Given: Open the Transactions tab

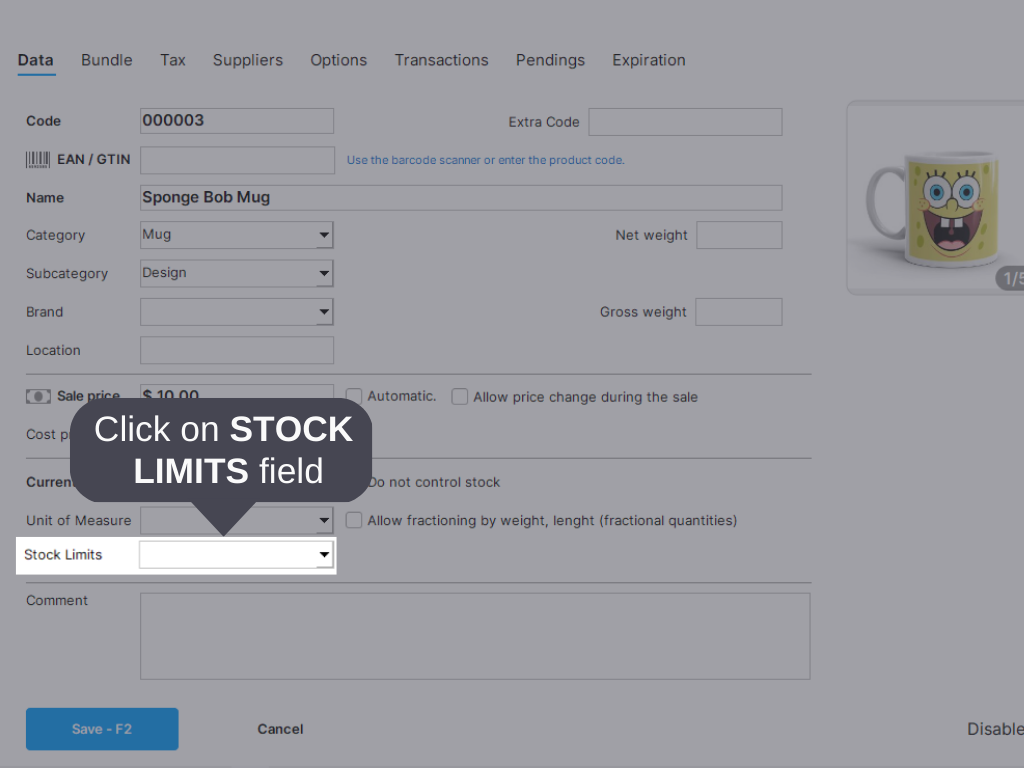Looking at the screenshot, I should point(441,60).
